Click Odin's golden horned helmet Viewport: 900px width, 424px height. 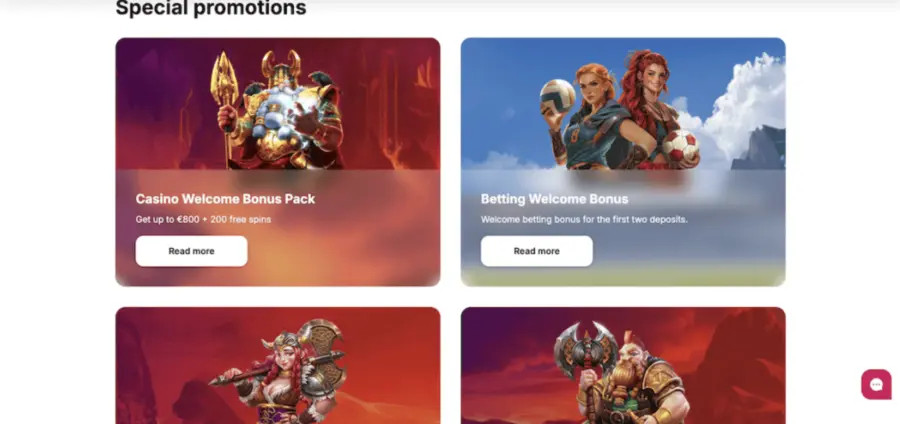tap(281, 65)
